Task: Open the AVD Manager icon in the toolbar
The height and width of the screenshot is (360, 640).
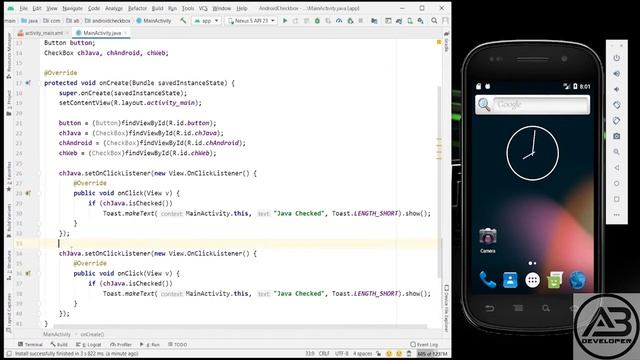Action: tap(410, 20)
